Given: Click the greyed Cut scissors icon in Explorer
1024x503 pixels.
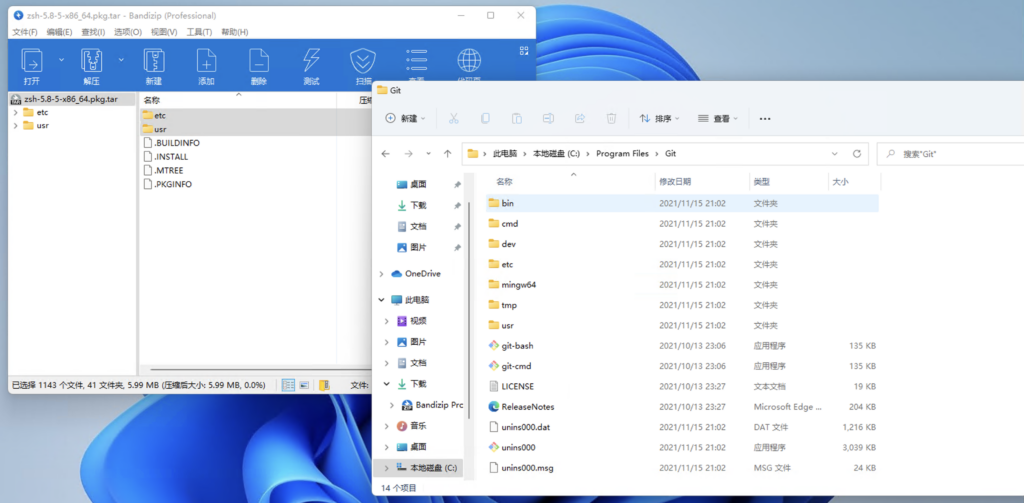Looking at the screenshot, I should coord(453,118).
